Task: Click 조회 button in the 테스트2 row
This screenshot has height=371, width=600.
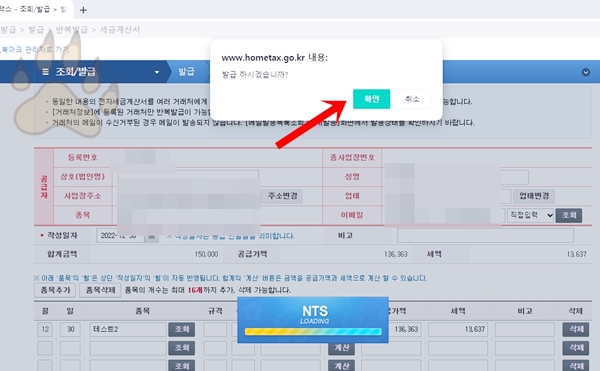Action: click(x=182, y=329)
